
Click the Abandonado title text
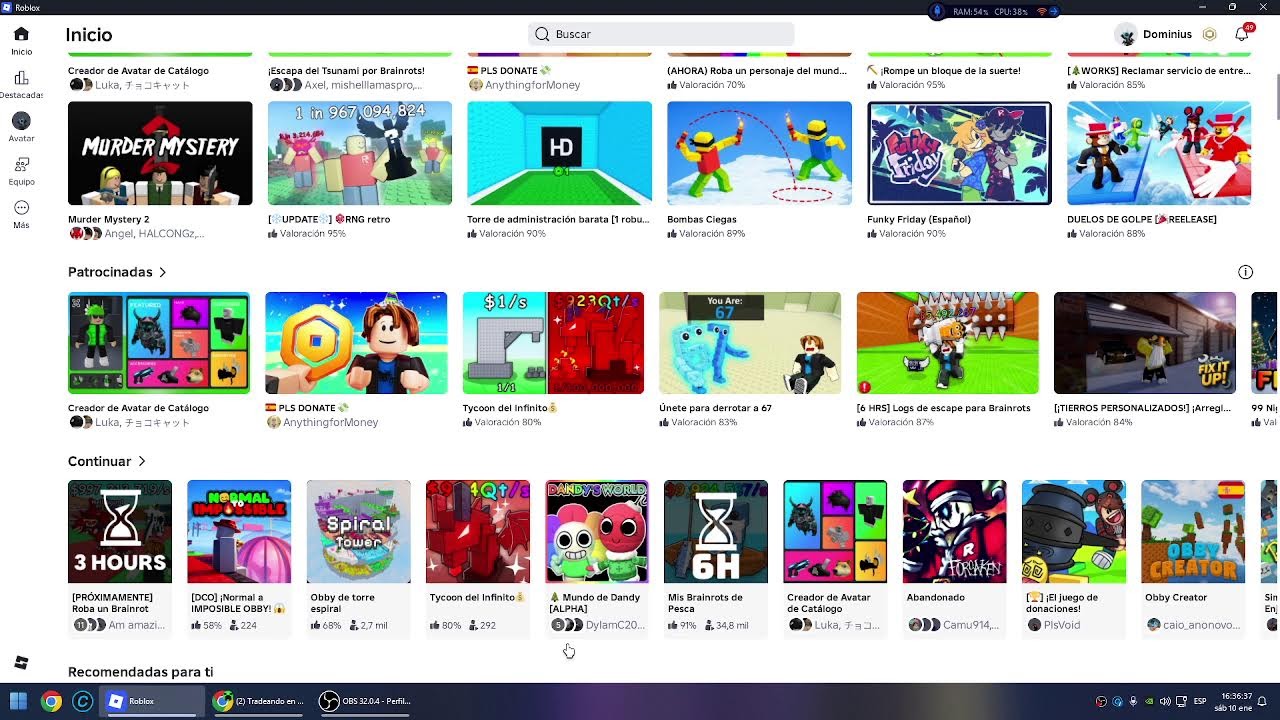(936, 597)
